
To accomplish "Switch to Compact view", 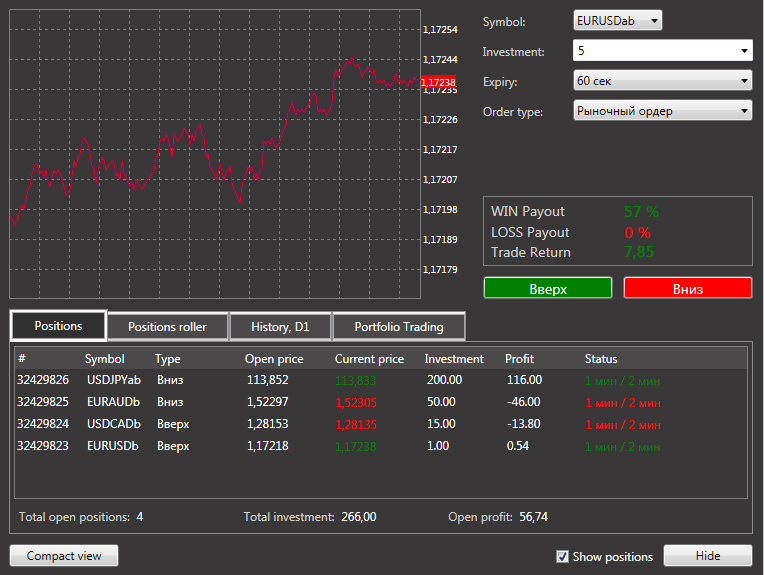I will 64,556.
